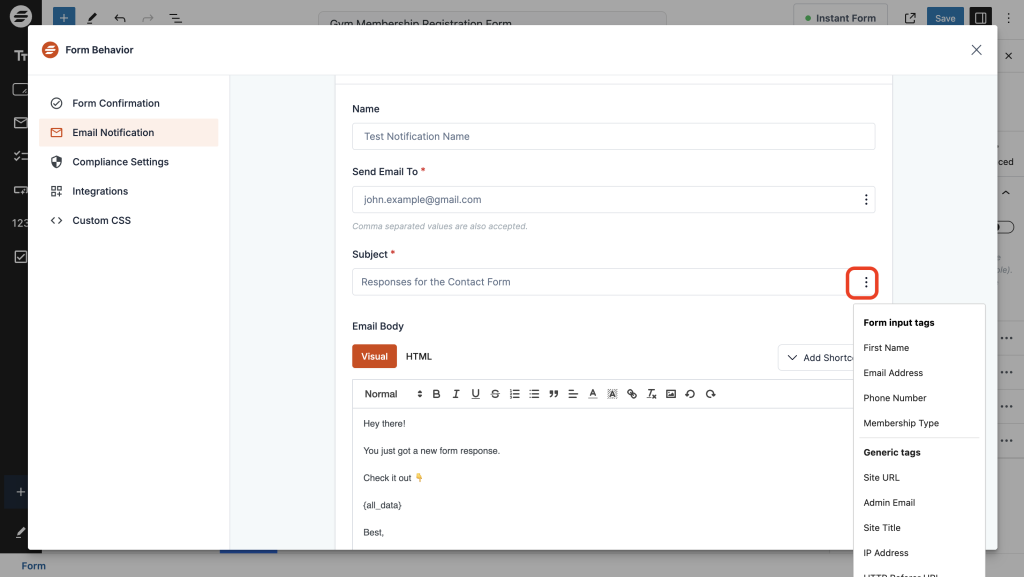Screen dimensions: 1024x577
Task: Toggle underline formatting in the editor
Action: click(x=475, y=394)
